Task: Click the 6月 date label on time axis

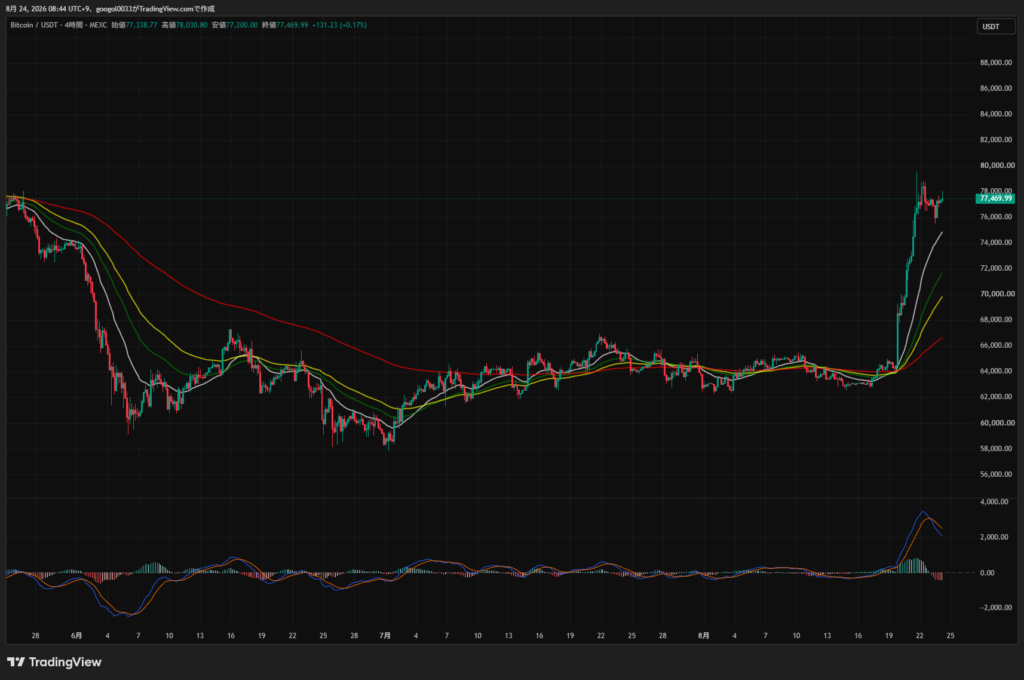Action: click(x=76, y=636)
